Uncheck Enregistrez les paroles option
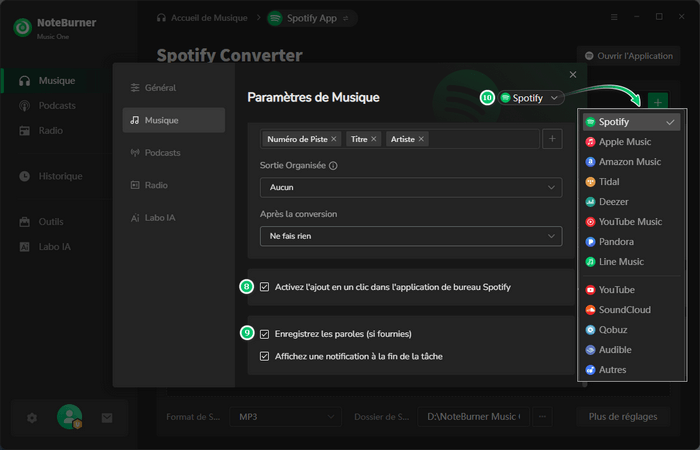 [265, 334]
